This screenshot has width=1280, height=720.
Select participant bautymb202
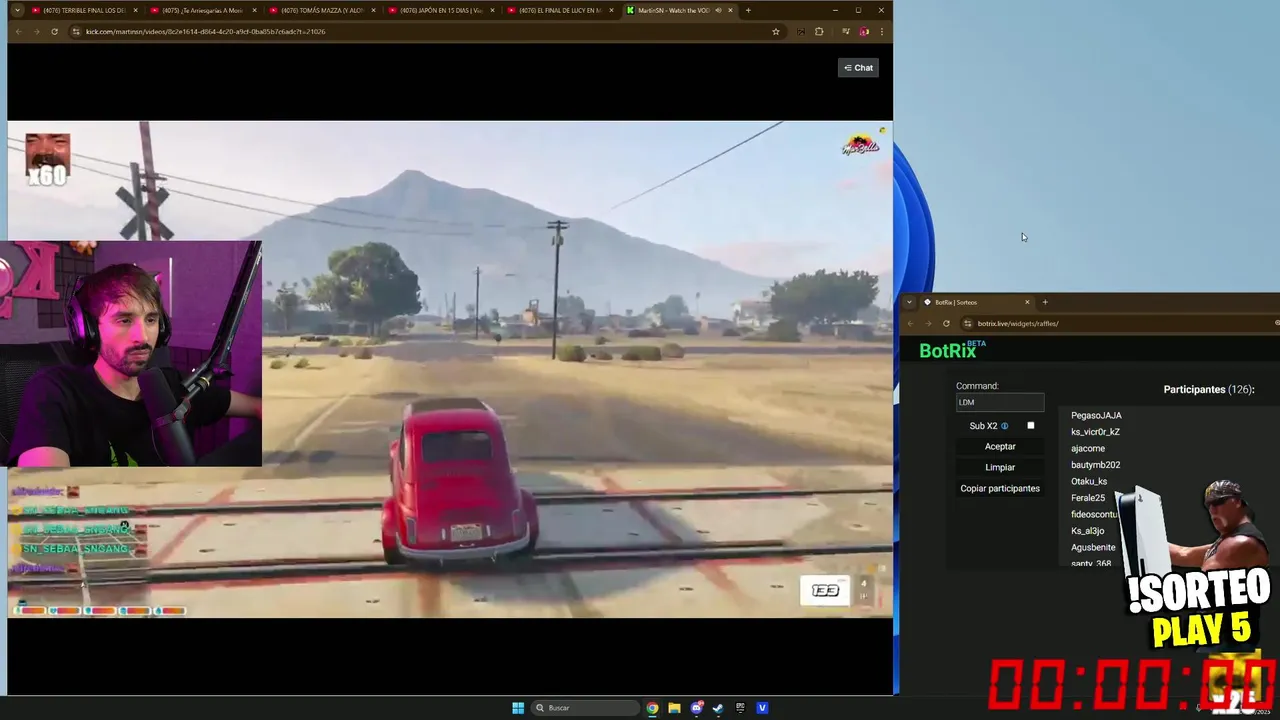(x=1095, y=465)
